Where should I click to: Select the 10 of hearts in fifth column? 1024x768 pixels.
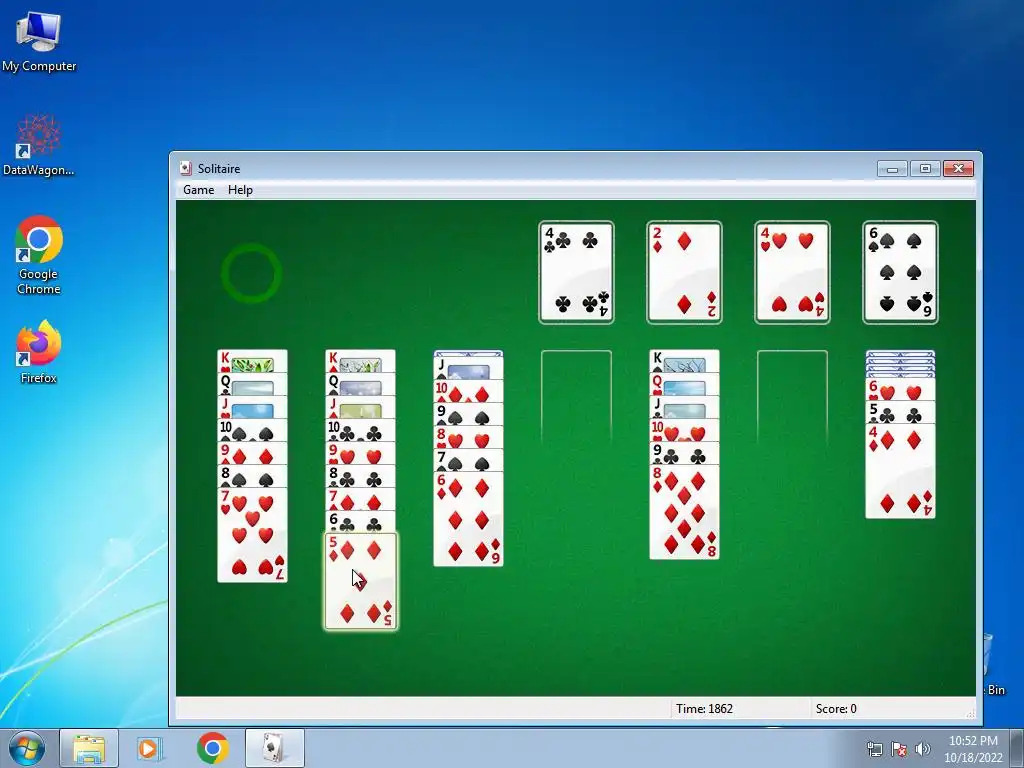tap(684, 430)
